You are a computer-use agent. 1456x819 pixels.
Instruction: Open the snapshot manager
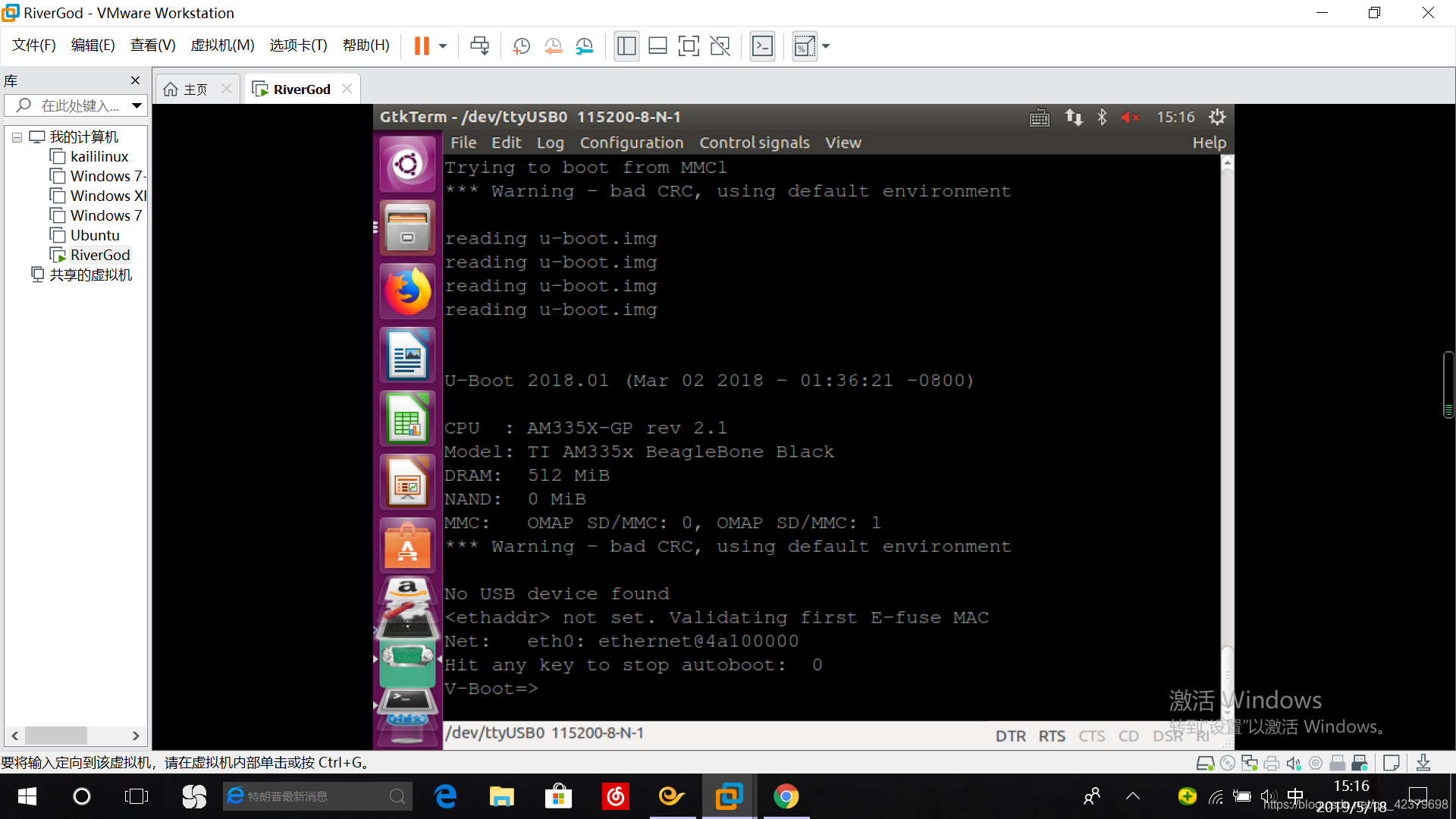click(x=584, y=46)
